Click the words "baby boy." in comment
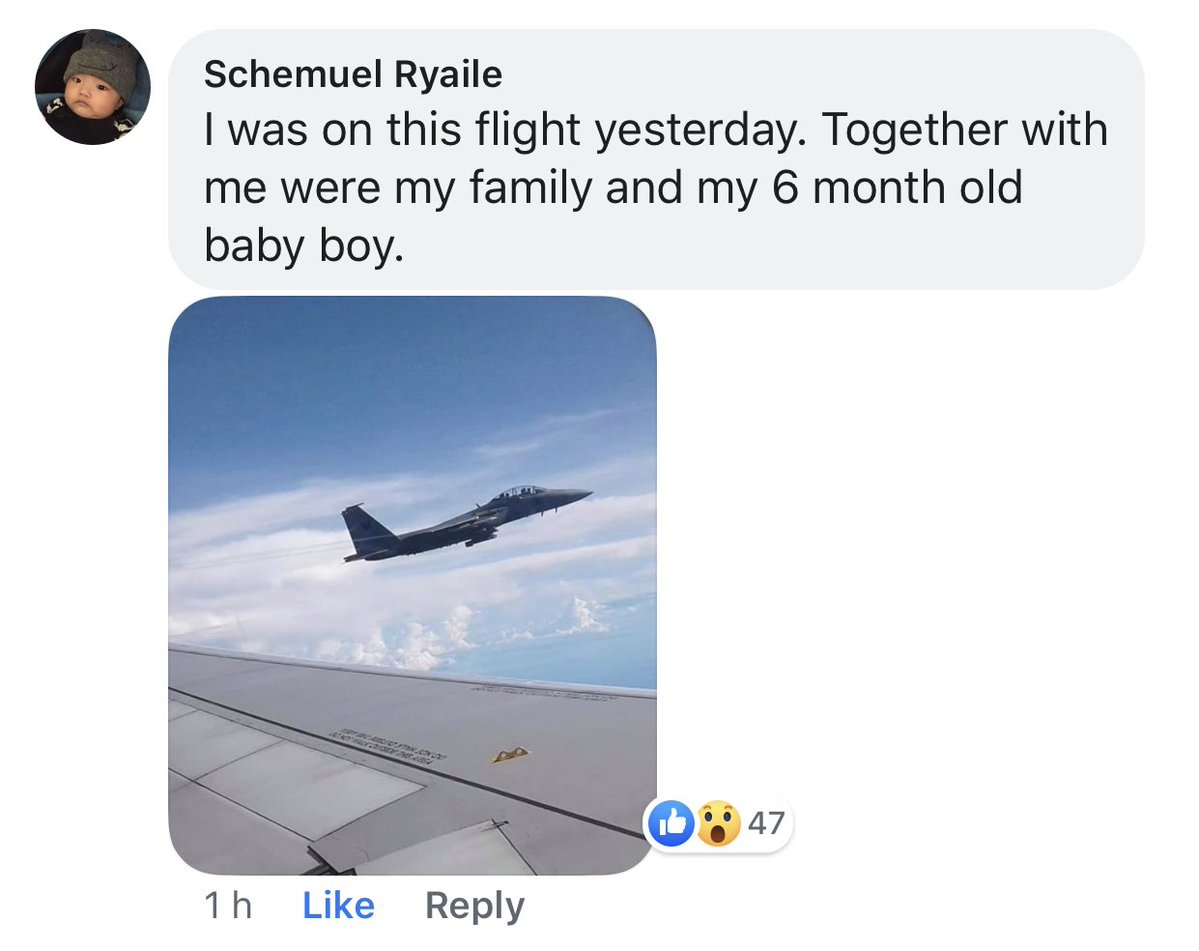Image resolution: width=1199 pixels, height=951 pixels. (304, 246)
